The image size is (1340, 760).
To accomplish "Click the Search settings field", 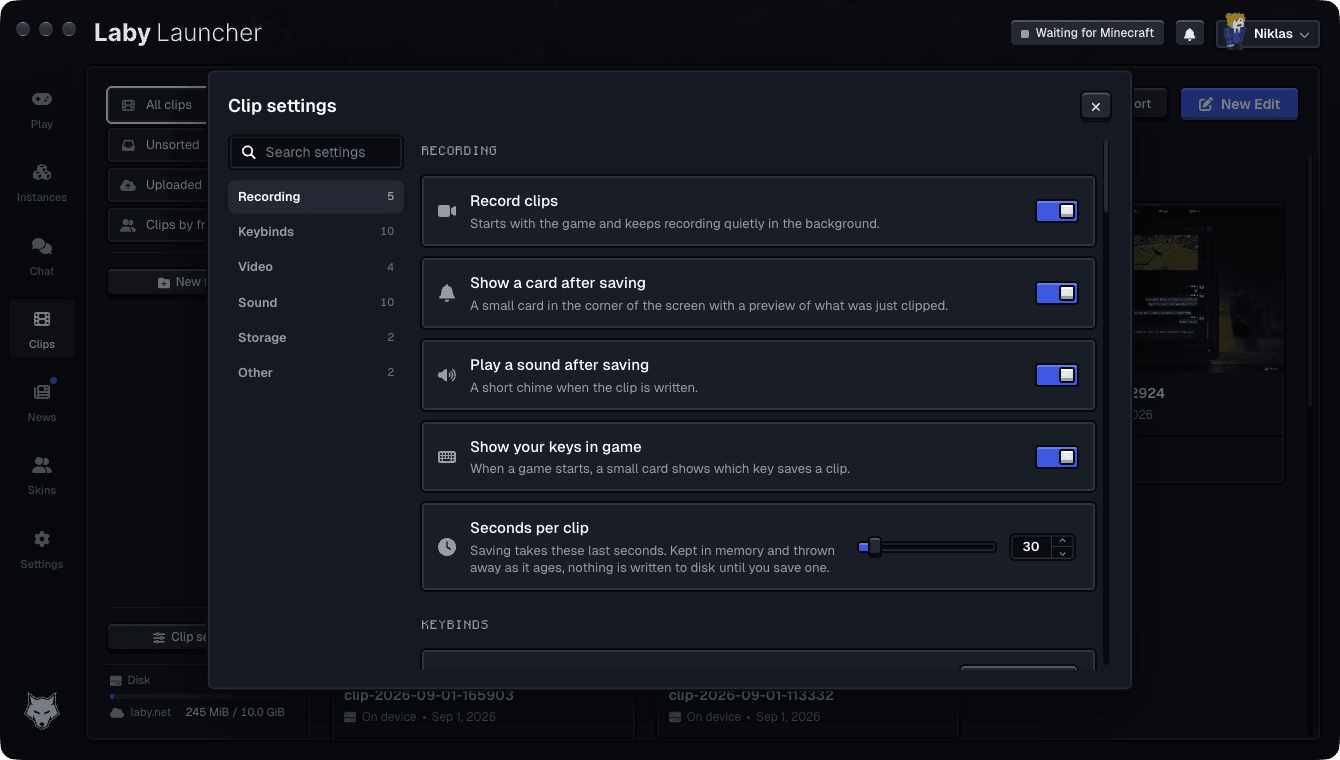I will click(x=316, y=152).
